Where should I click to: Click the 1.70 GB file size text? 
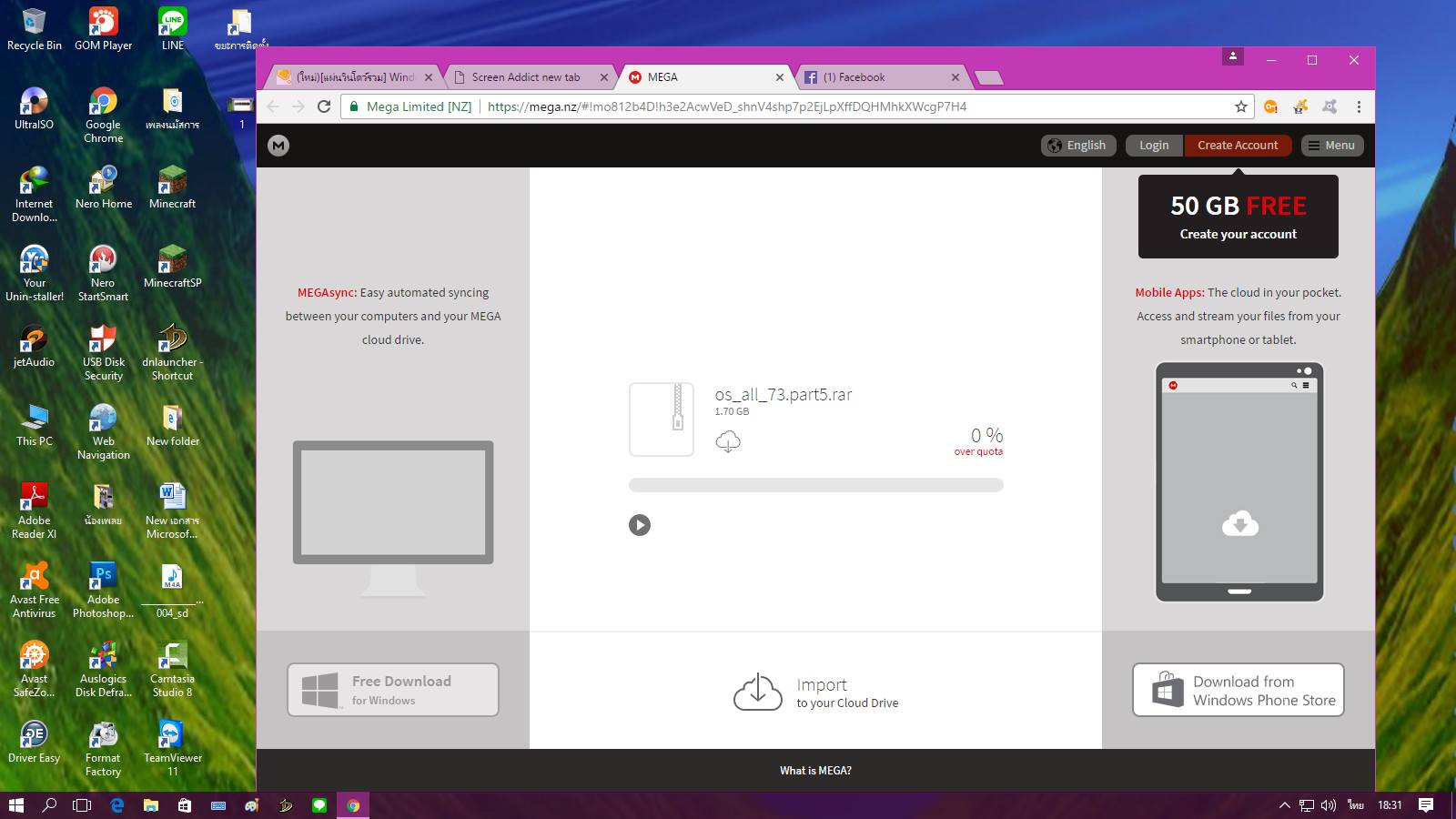coord(732,411)
